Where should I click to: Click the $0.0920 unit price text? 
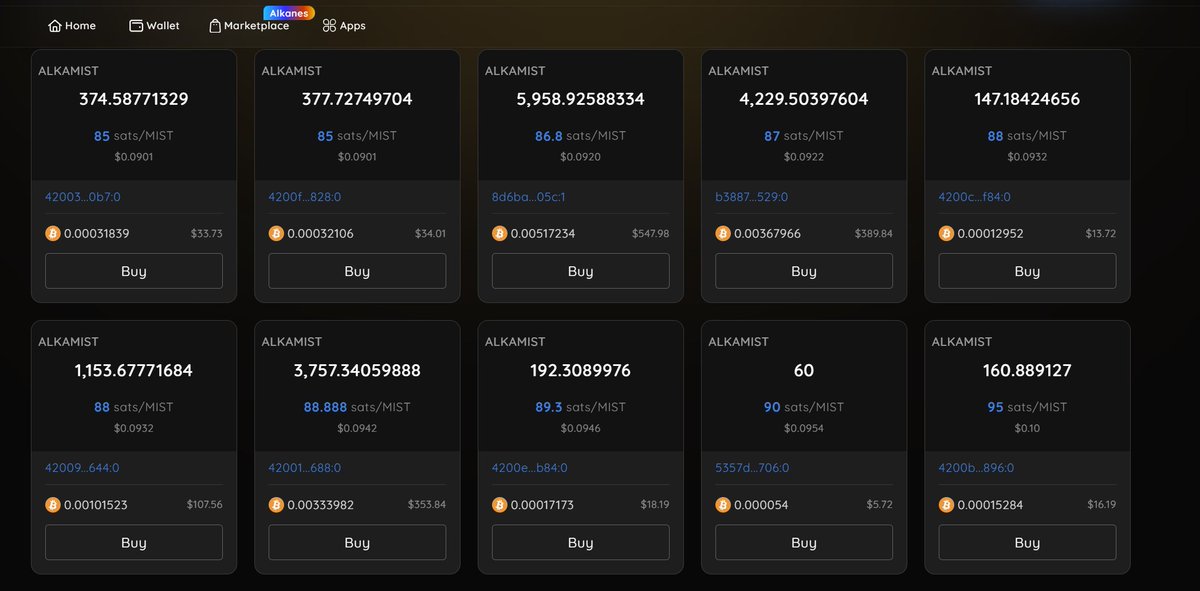point(581,157)
